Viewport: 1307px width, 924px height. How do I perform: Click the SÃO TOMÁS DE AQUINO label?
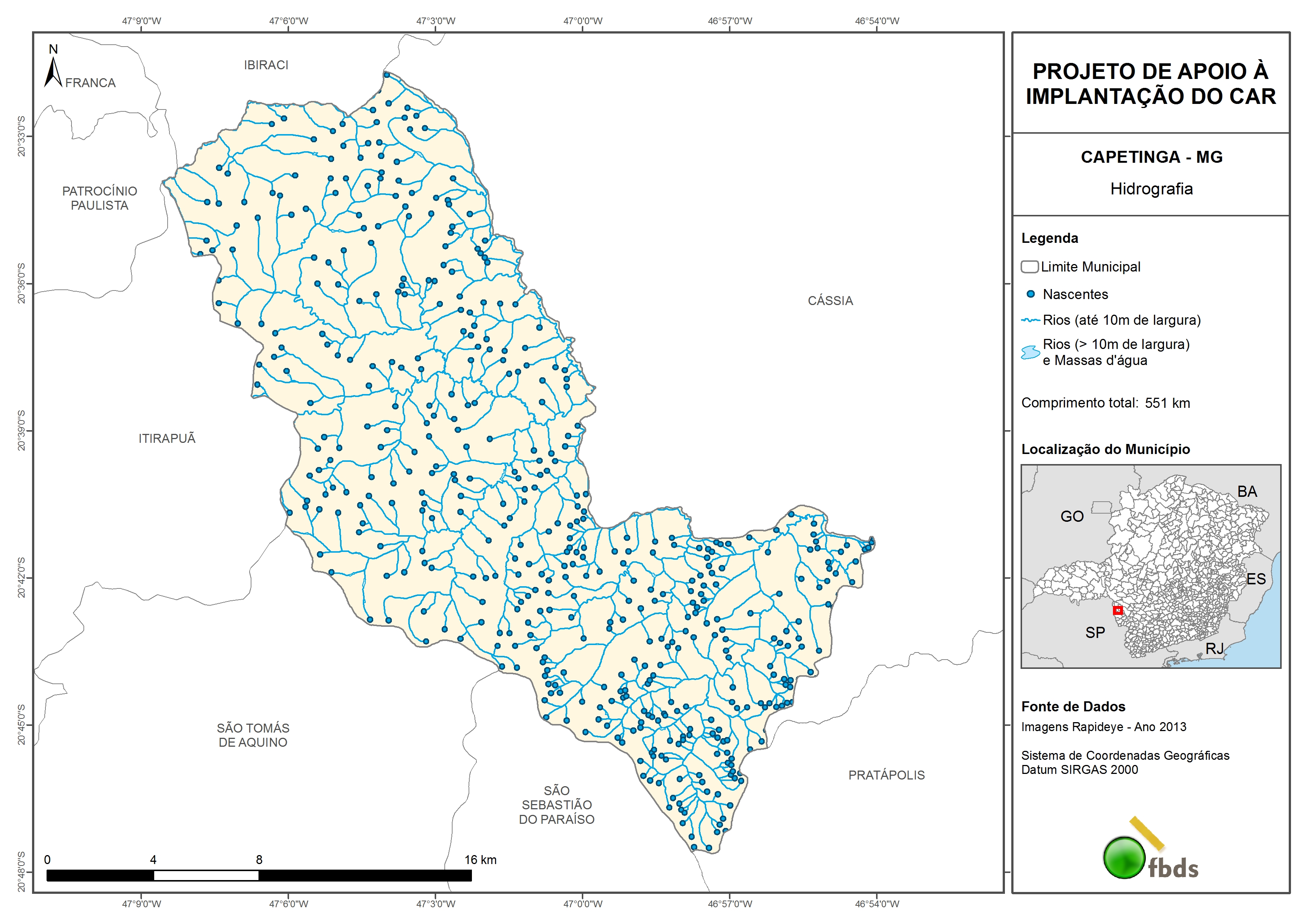coord(253,735)
